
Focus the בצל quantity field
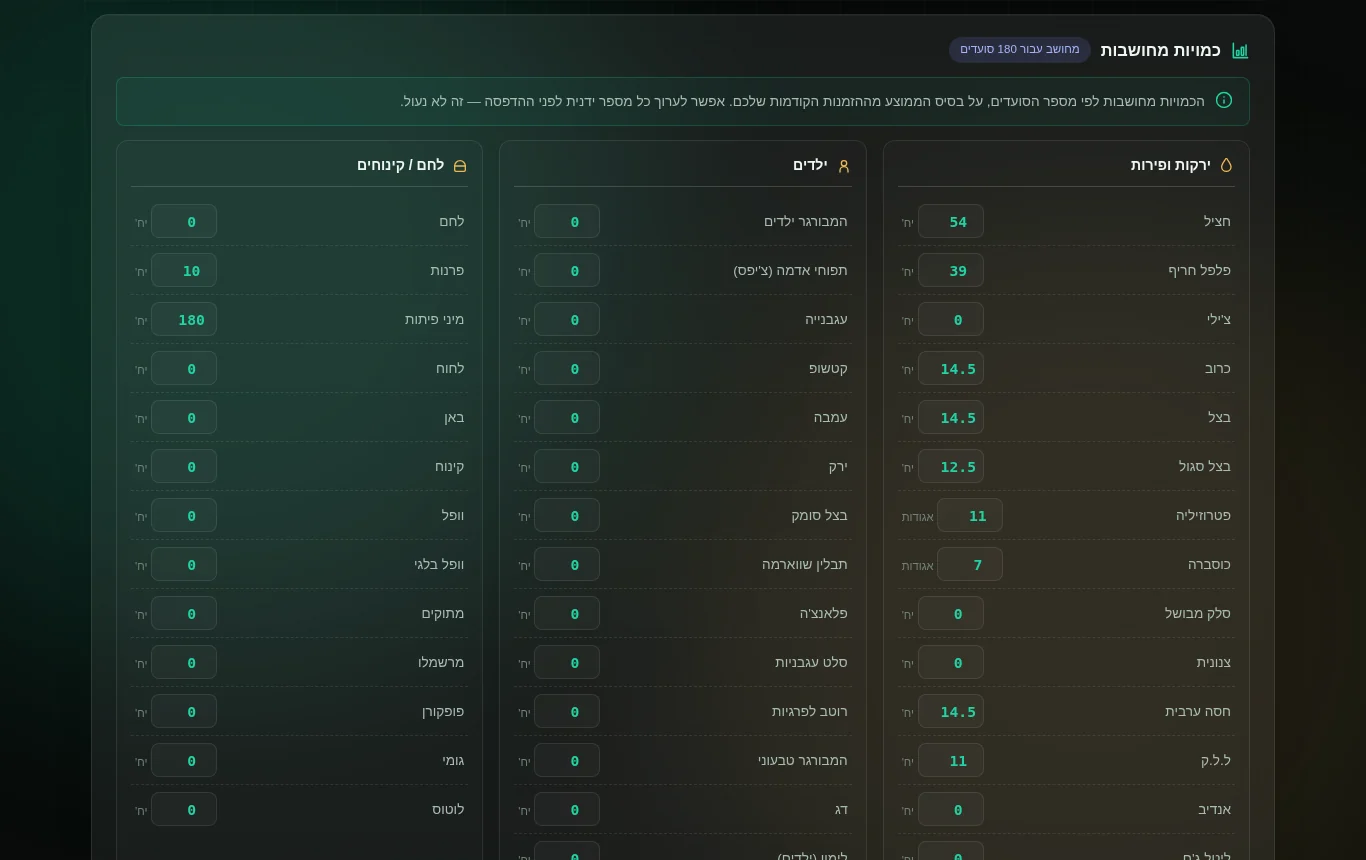tap(951, 417)
